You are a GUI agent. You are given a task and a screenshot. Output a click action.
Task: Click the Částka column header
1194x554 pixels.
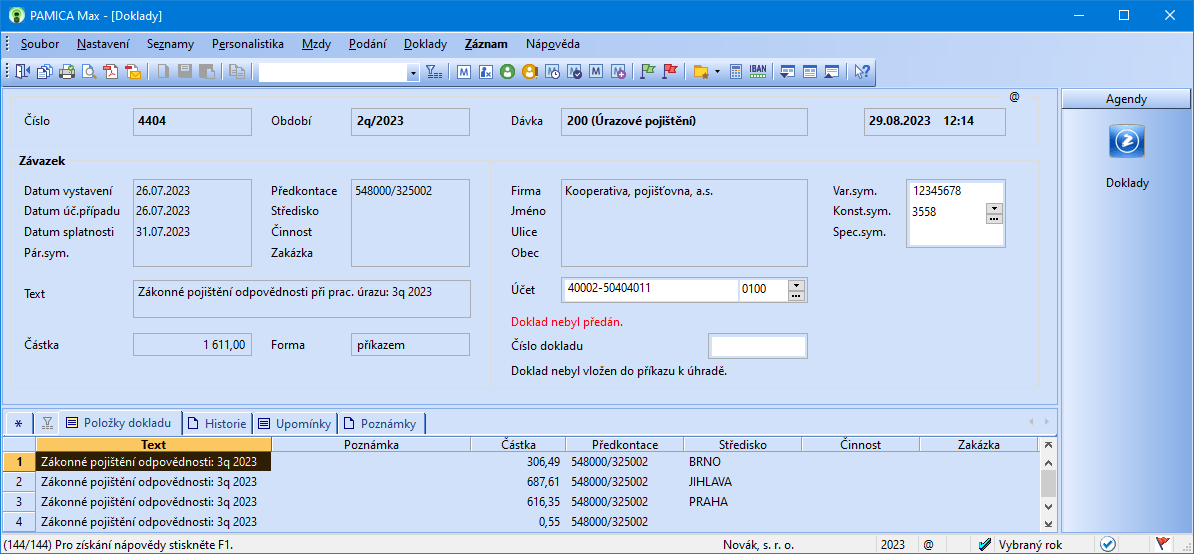518,444
